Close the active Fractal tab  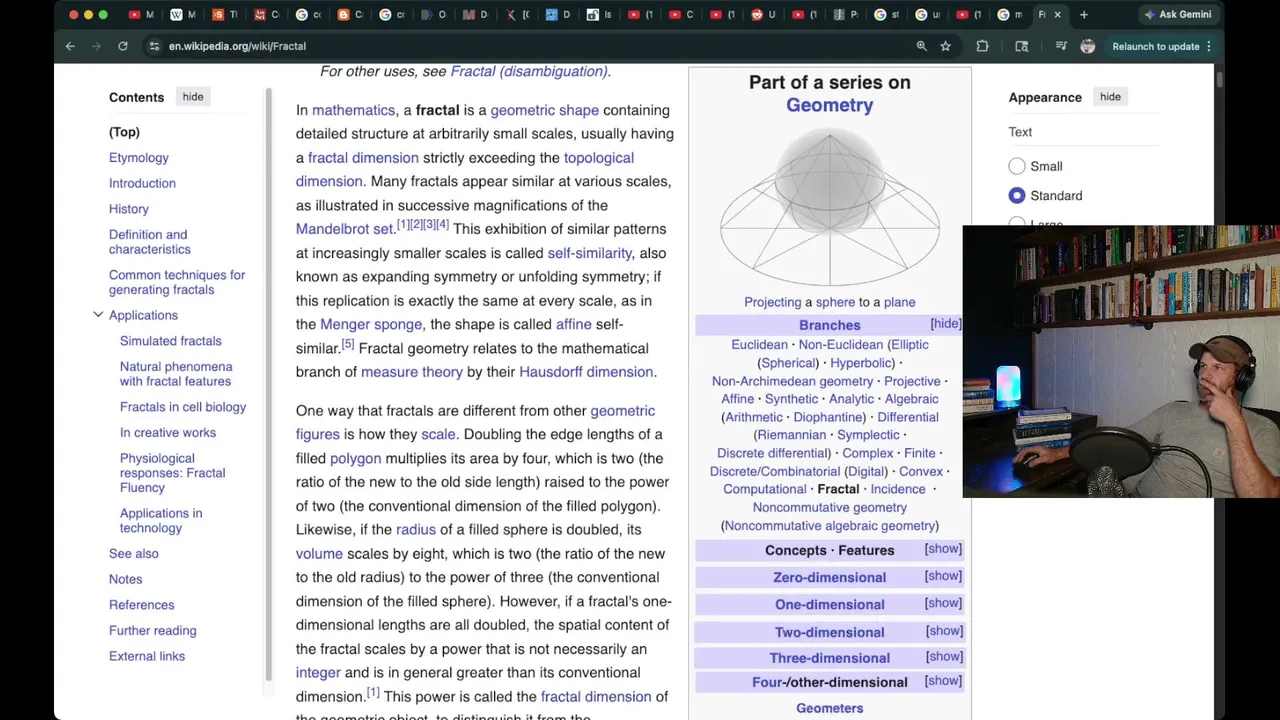point(1057,15)
